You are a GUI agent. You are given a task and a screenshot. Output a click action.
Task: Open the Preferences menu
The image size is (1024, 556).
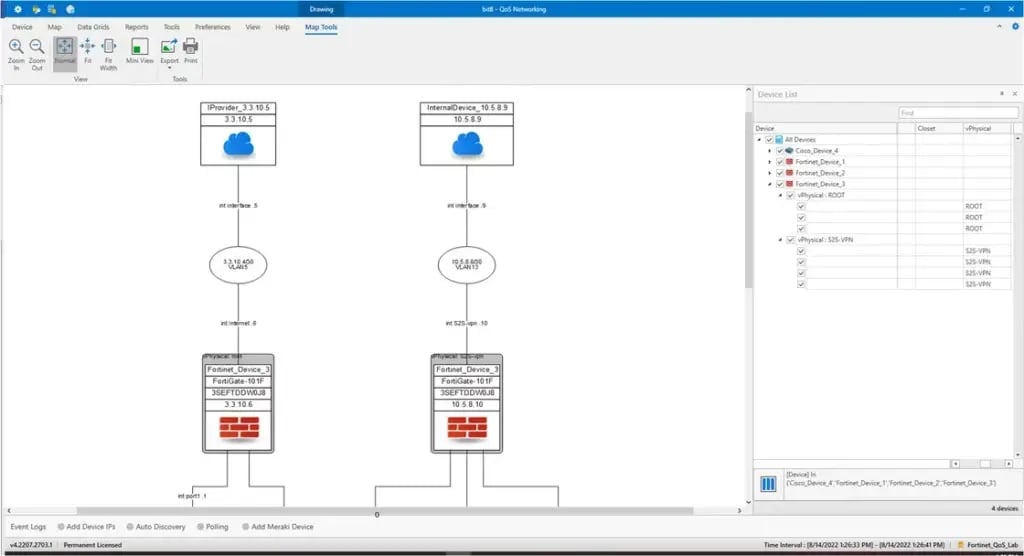coord(212,27)
